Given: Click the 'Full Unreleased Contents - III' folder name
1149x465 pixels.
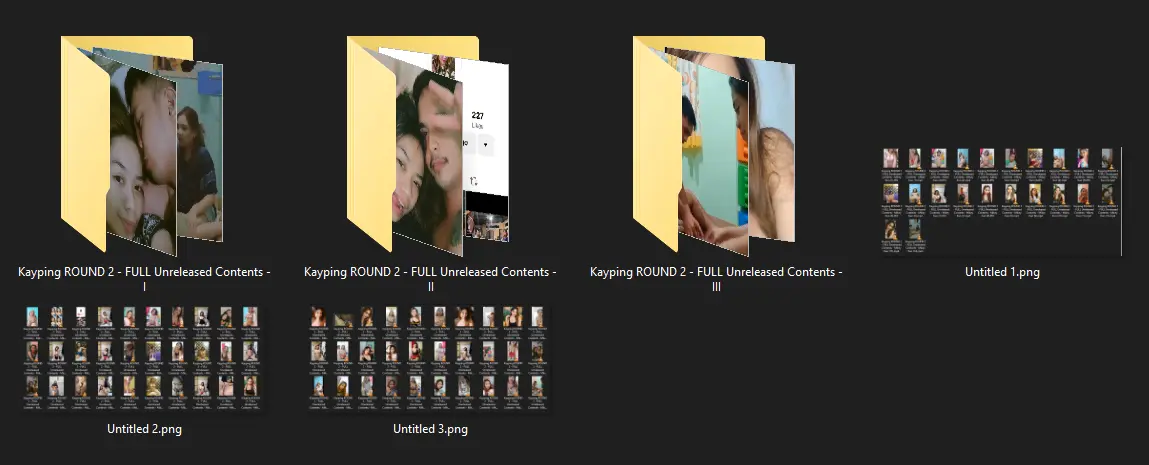Looking at the screenshot, I should [x=716, y=279].
